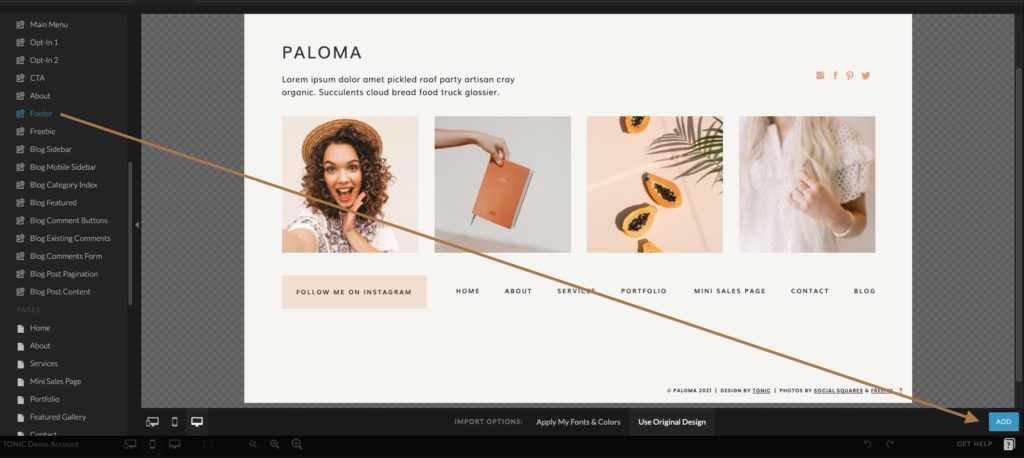Click the undo arrow icon
Image resolution: width=1024 pixels, height=458 pixels.
click(x=867, y=444)
